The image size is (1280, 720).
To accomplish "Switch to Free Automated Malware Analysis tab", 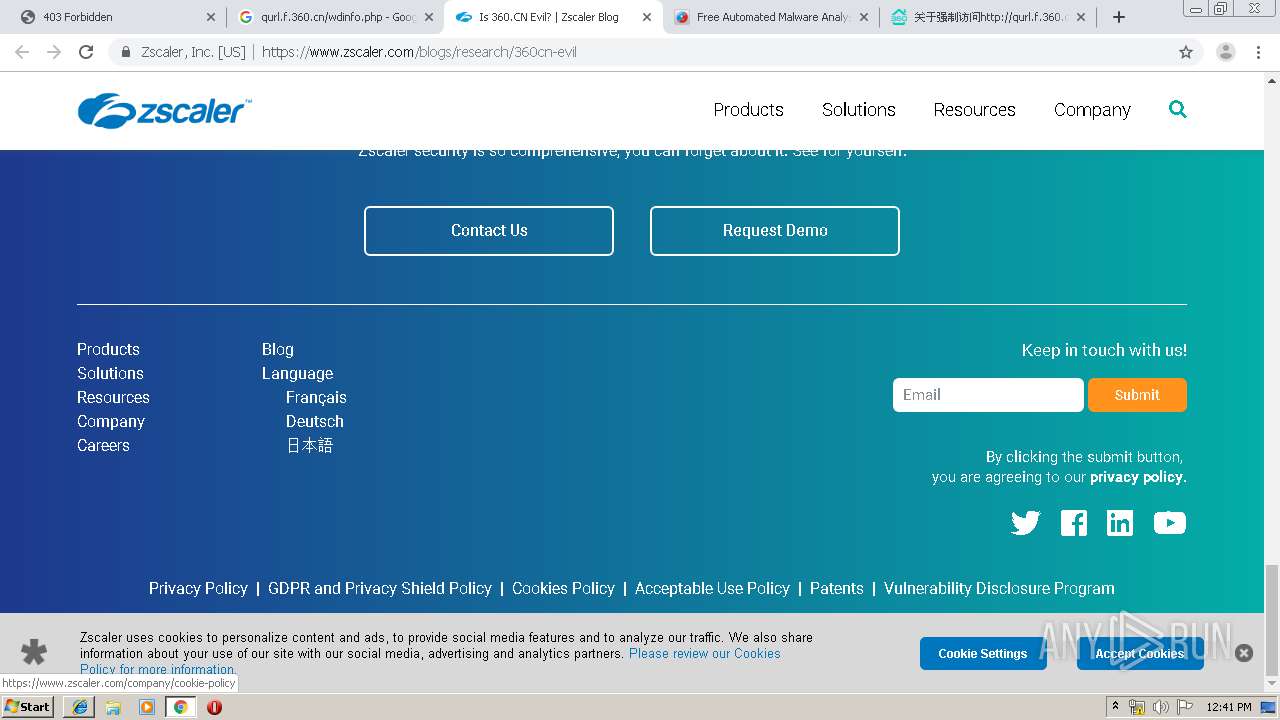I will 771,17.
